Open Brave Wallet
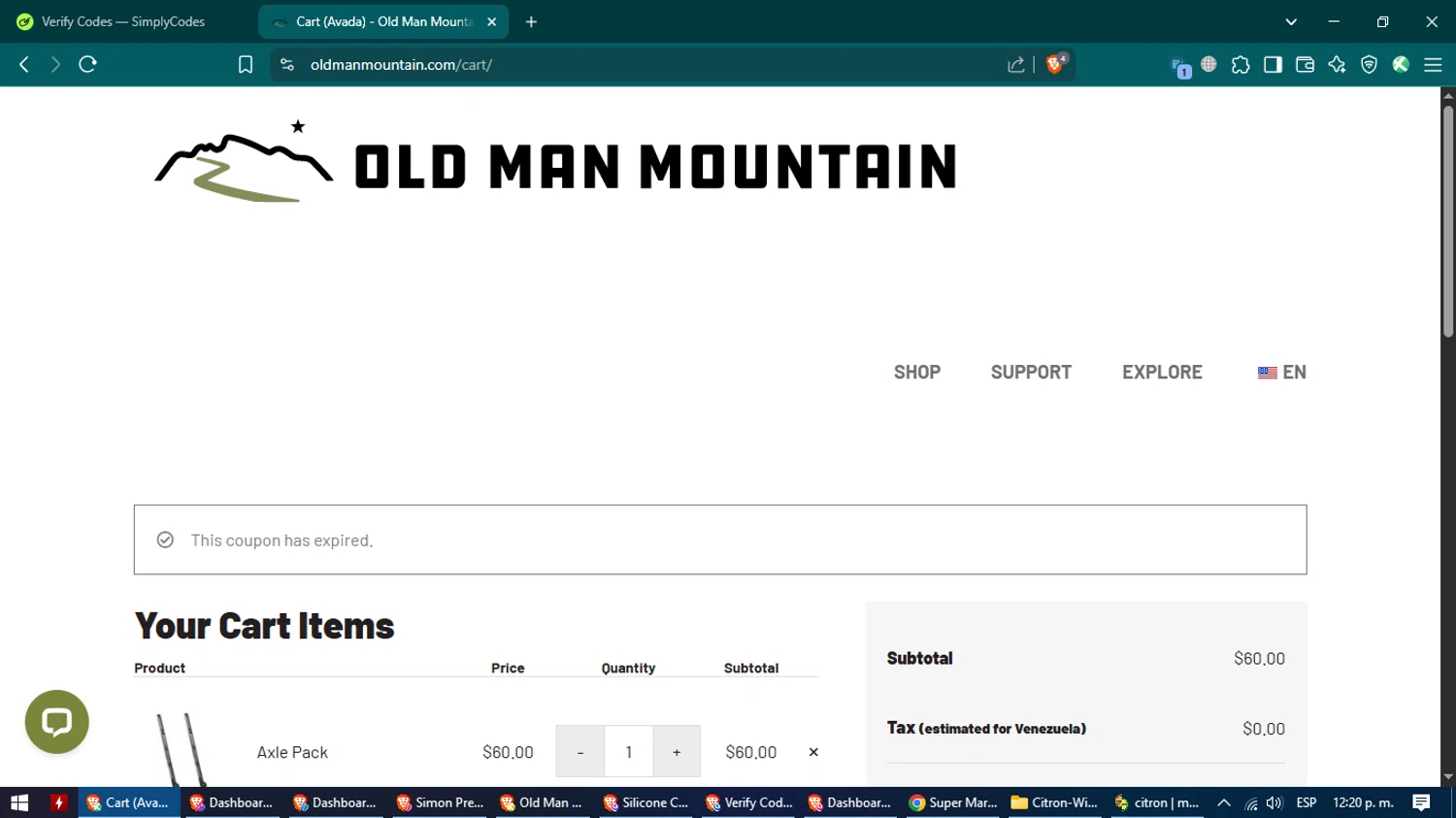 click(x=1305, y=64)
